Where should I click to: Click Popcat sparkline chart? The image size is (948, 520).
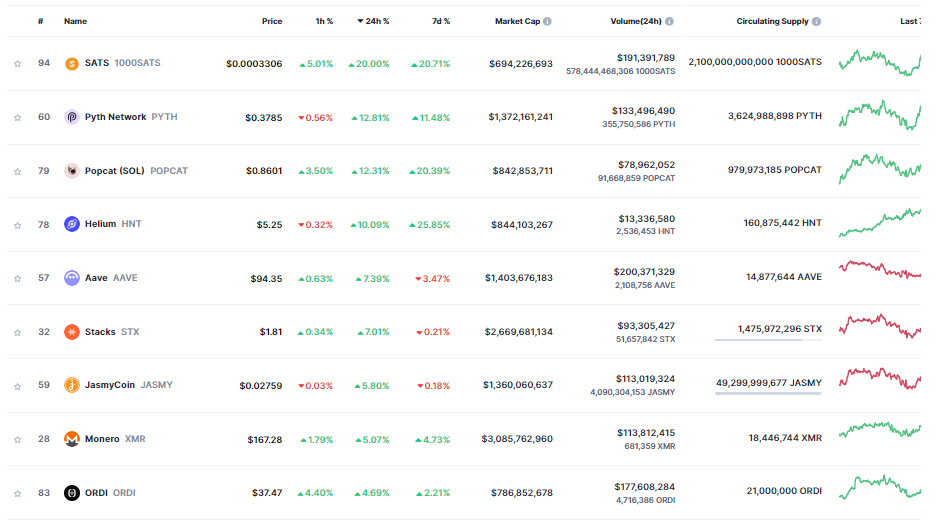coord(880,168)
